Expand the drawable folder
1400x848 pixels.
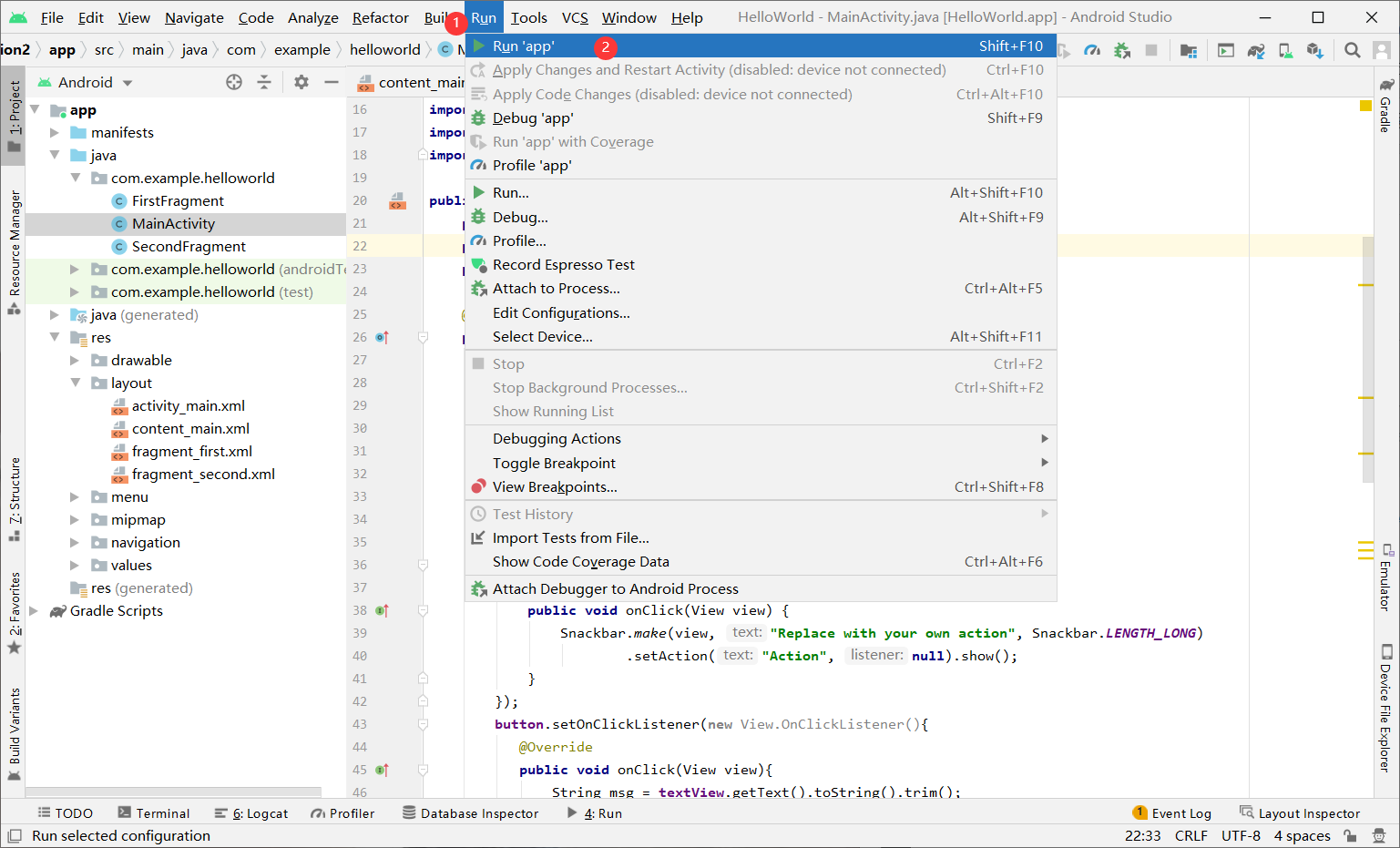75,360
